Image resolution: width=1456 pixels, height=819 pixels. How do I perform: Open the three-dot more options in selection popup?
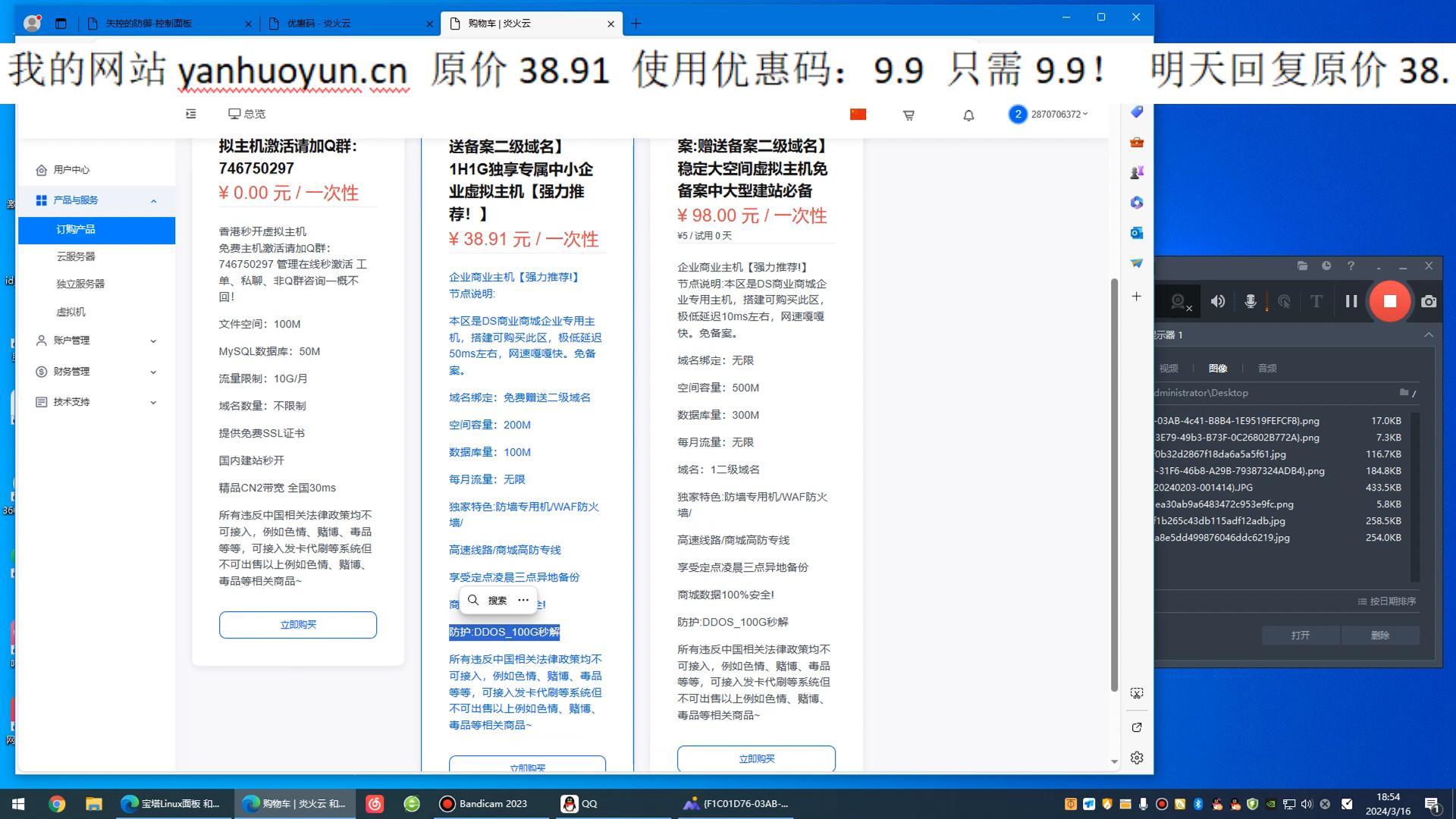523,600
